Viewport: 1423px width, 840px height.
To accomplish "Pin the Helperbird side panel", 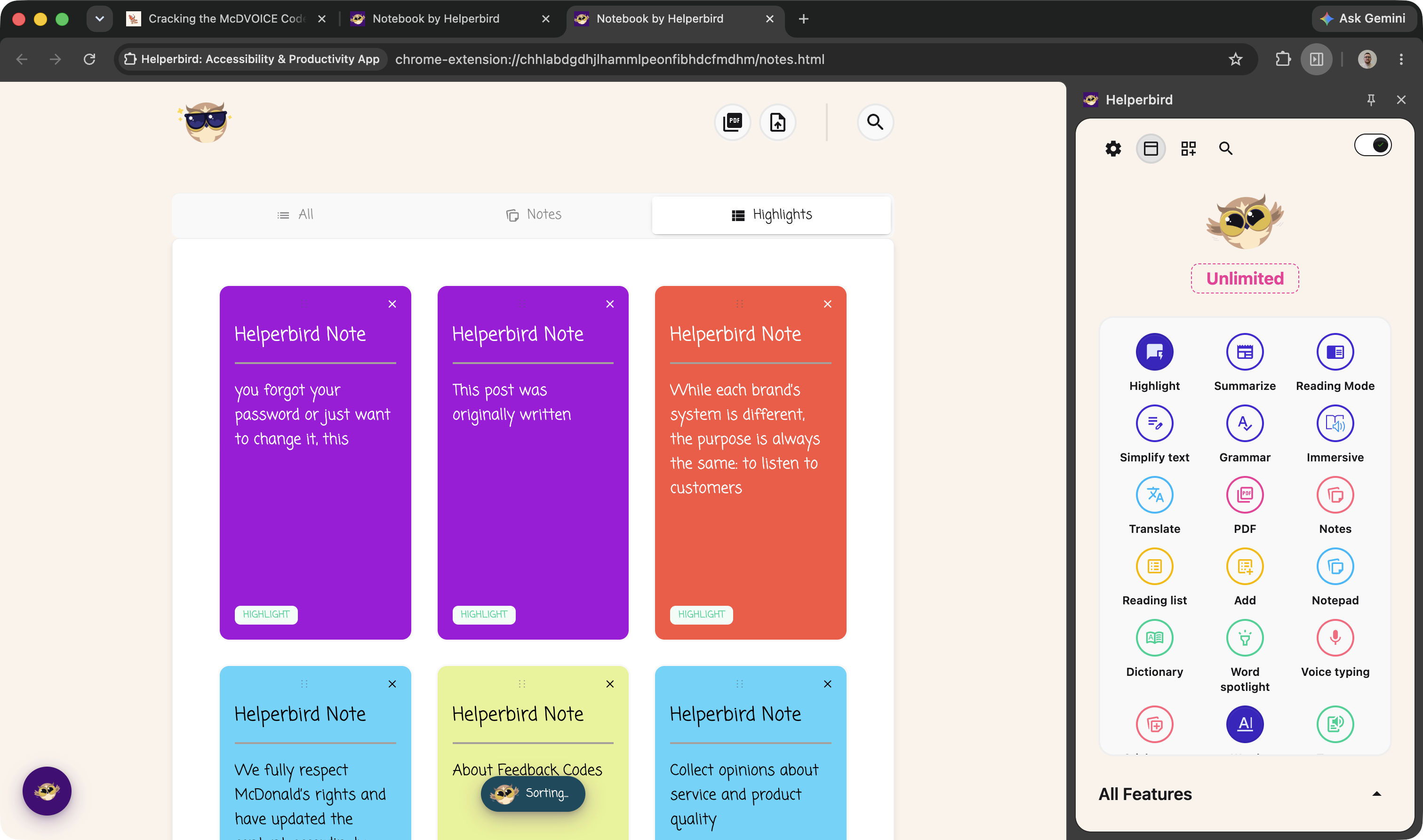I will click(1371, 100).
